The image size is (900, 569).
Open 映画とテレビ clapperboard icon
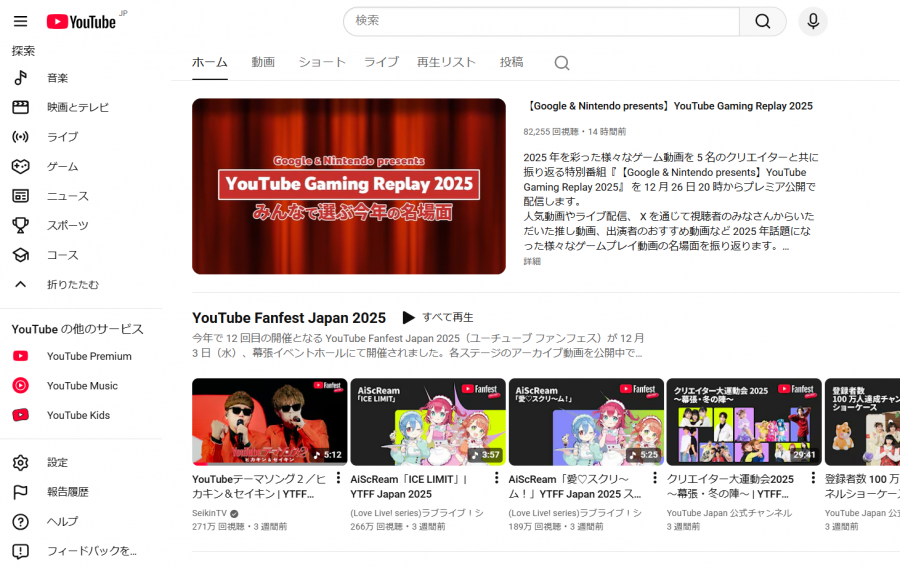[x=21, y=107]
